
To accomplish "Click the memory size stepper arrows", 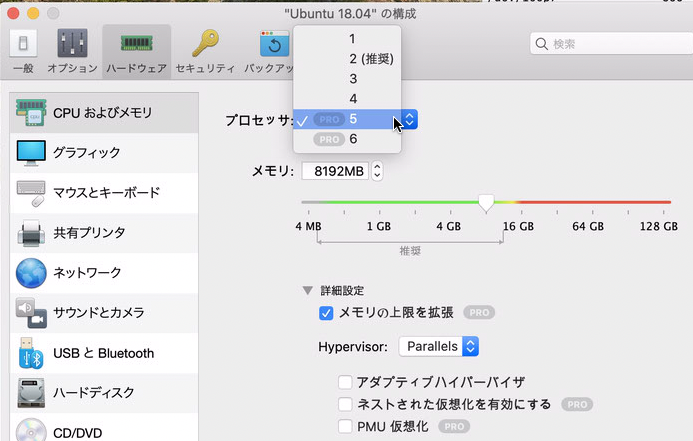I will [377, 171].
